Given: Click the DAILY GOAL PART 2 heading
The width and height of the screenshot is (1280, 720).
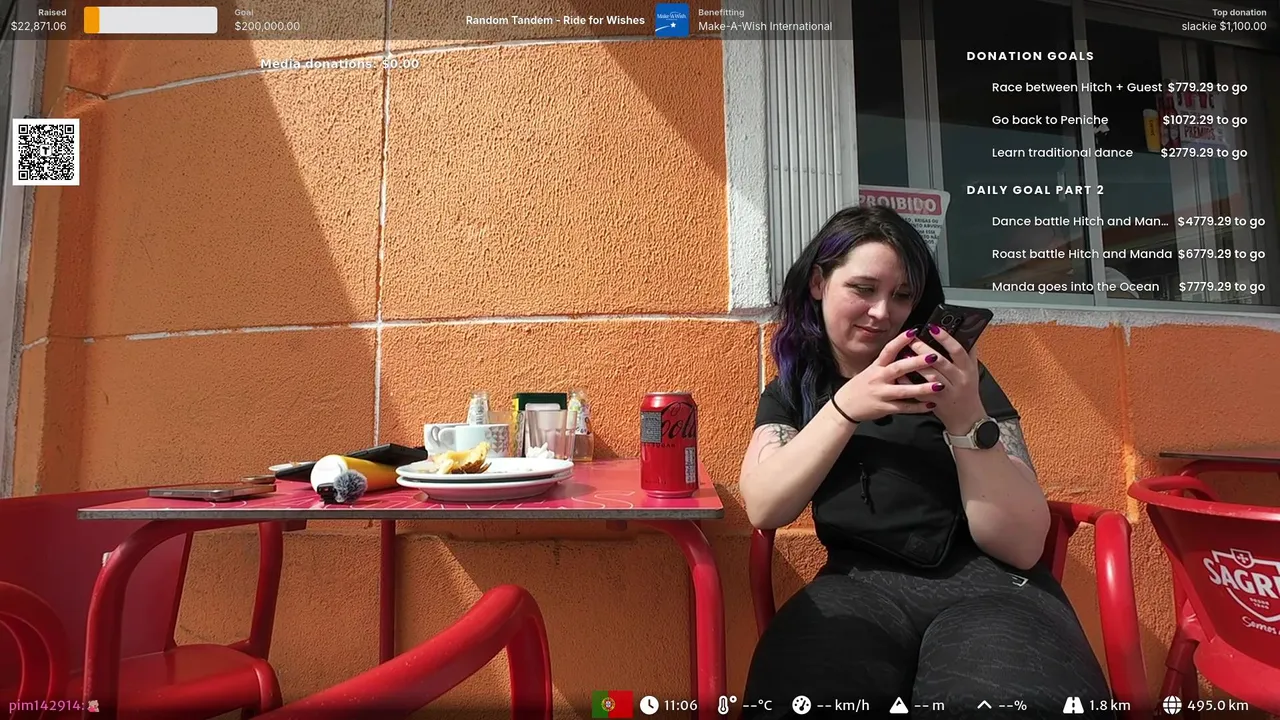Looking at the screenshot, I should point(1035,190).
